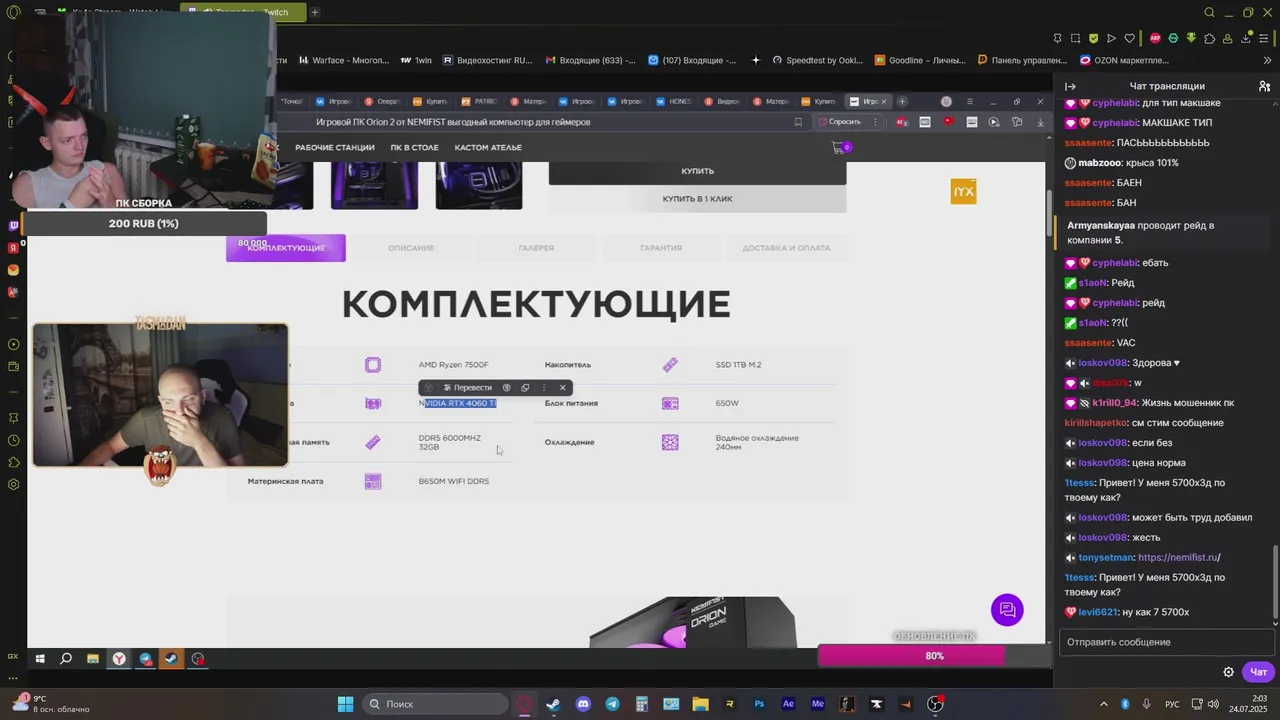Open Twitch chat community users icon
1280x720 pixels.
pyautogui.click(x=1264, y=86)
